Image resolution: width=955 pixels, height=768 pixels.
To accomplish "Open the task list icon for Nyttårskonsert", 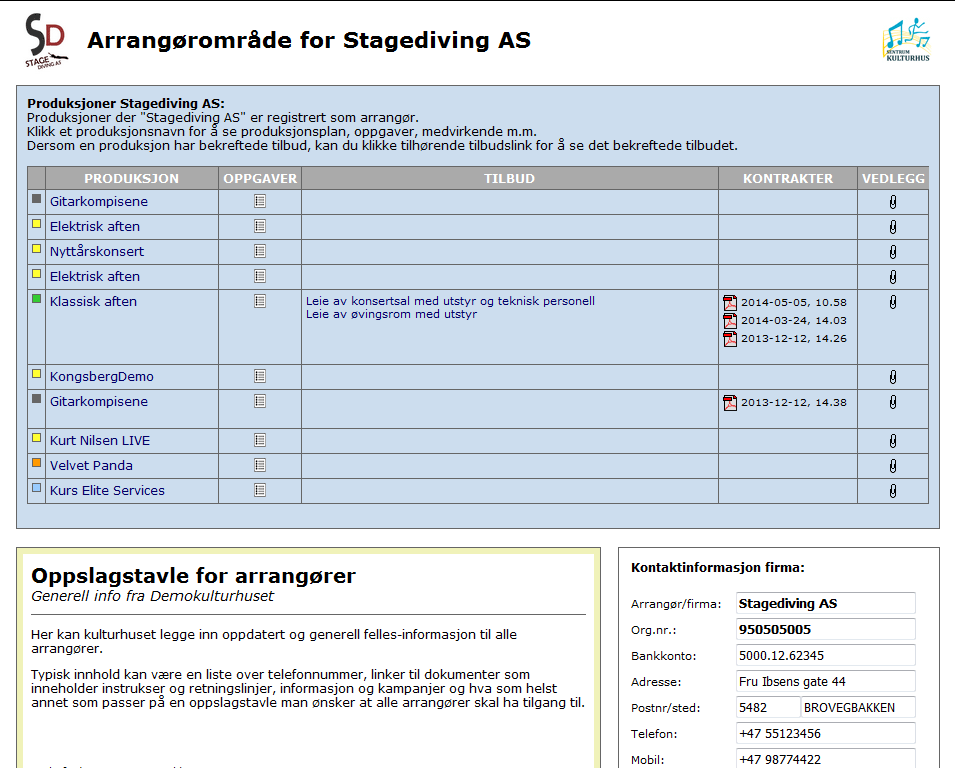I will 260,251.
